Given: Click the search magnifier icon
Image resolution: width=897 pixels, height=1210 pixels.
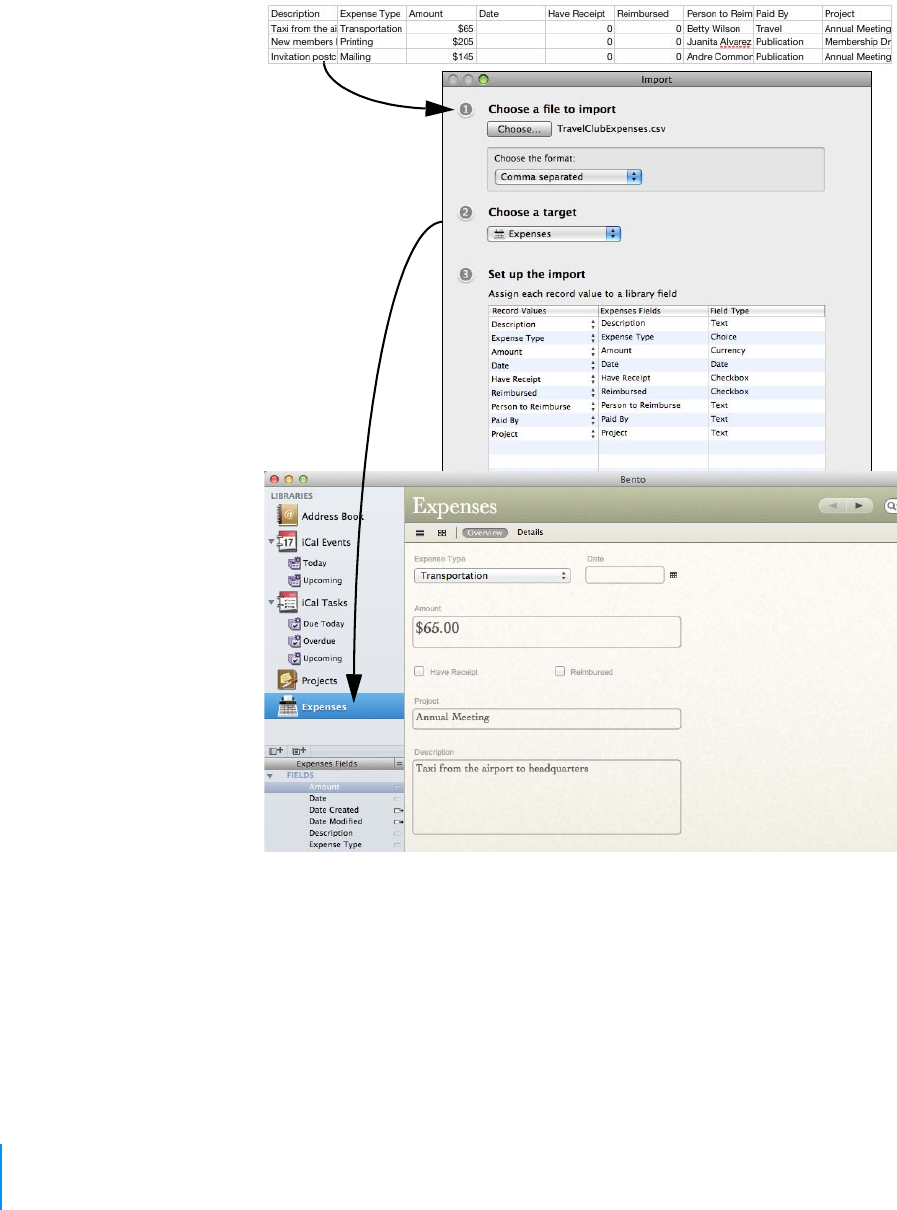Looking at the screenshot, I should tap(890, 507).
